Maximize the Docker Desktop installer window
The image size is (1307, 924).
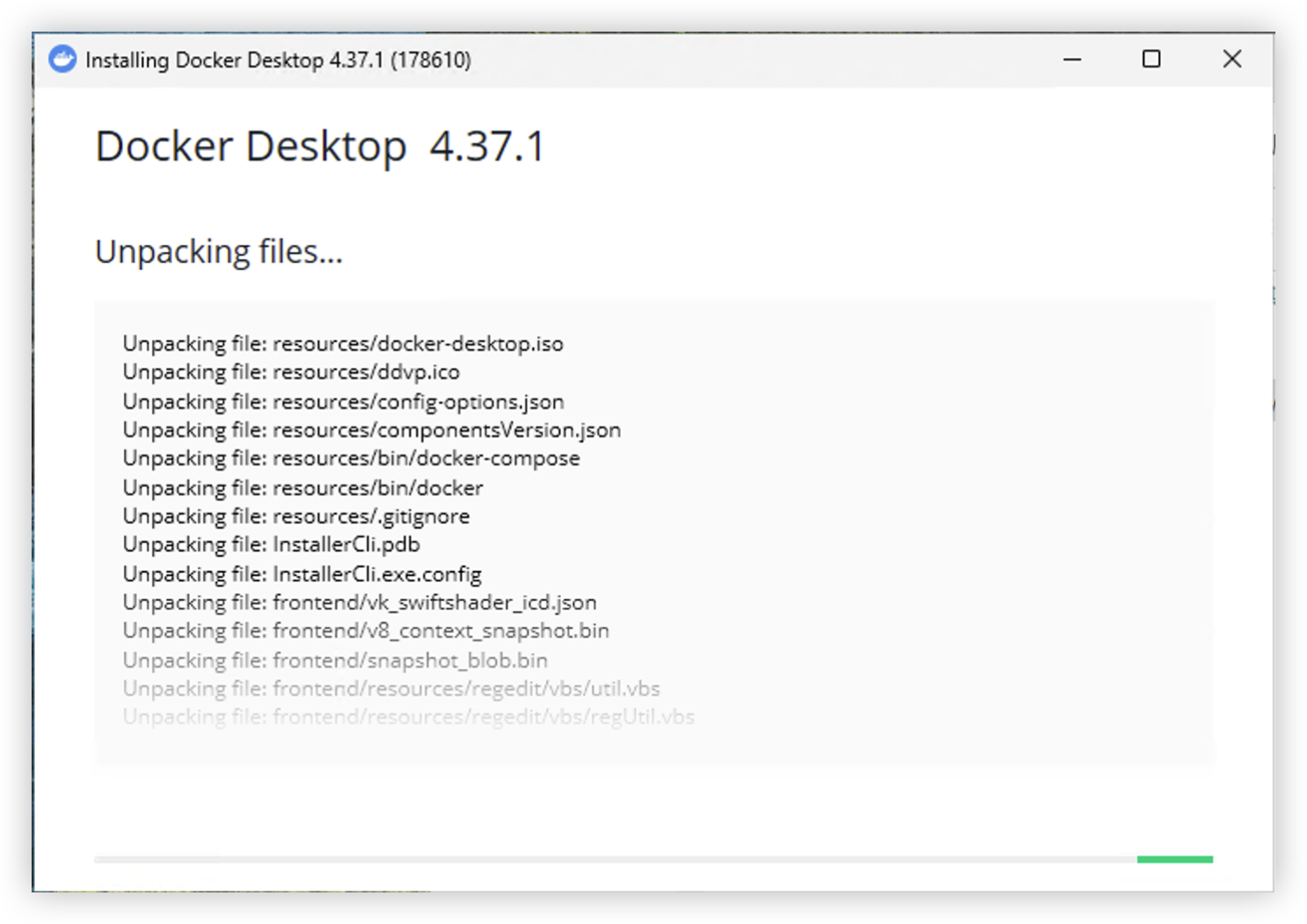1151,59
